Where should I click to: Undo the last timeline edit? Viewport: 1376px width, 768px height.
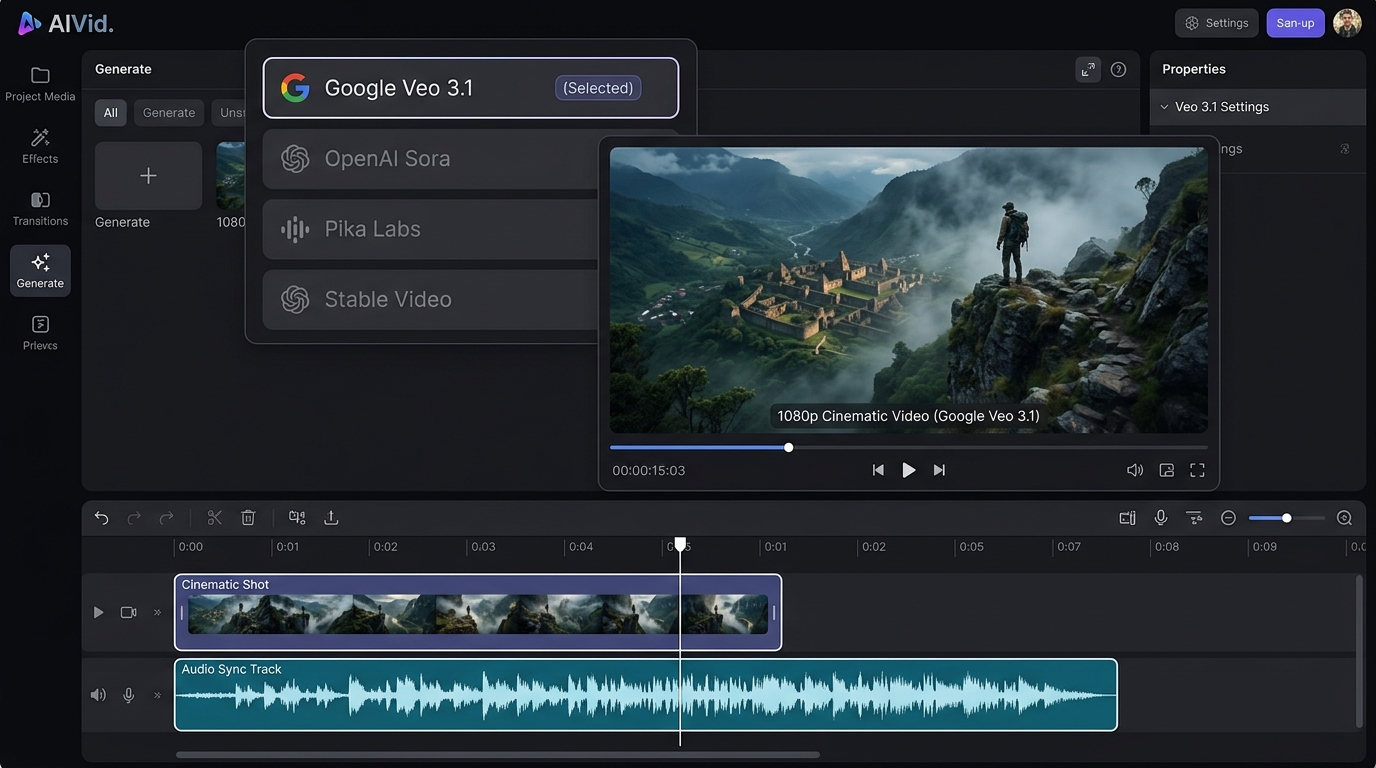101,518
